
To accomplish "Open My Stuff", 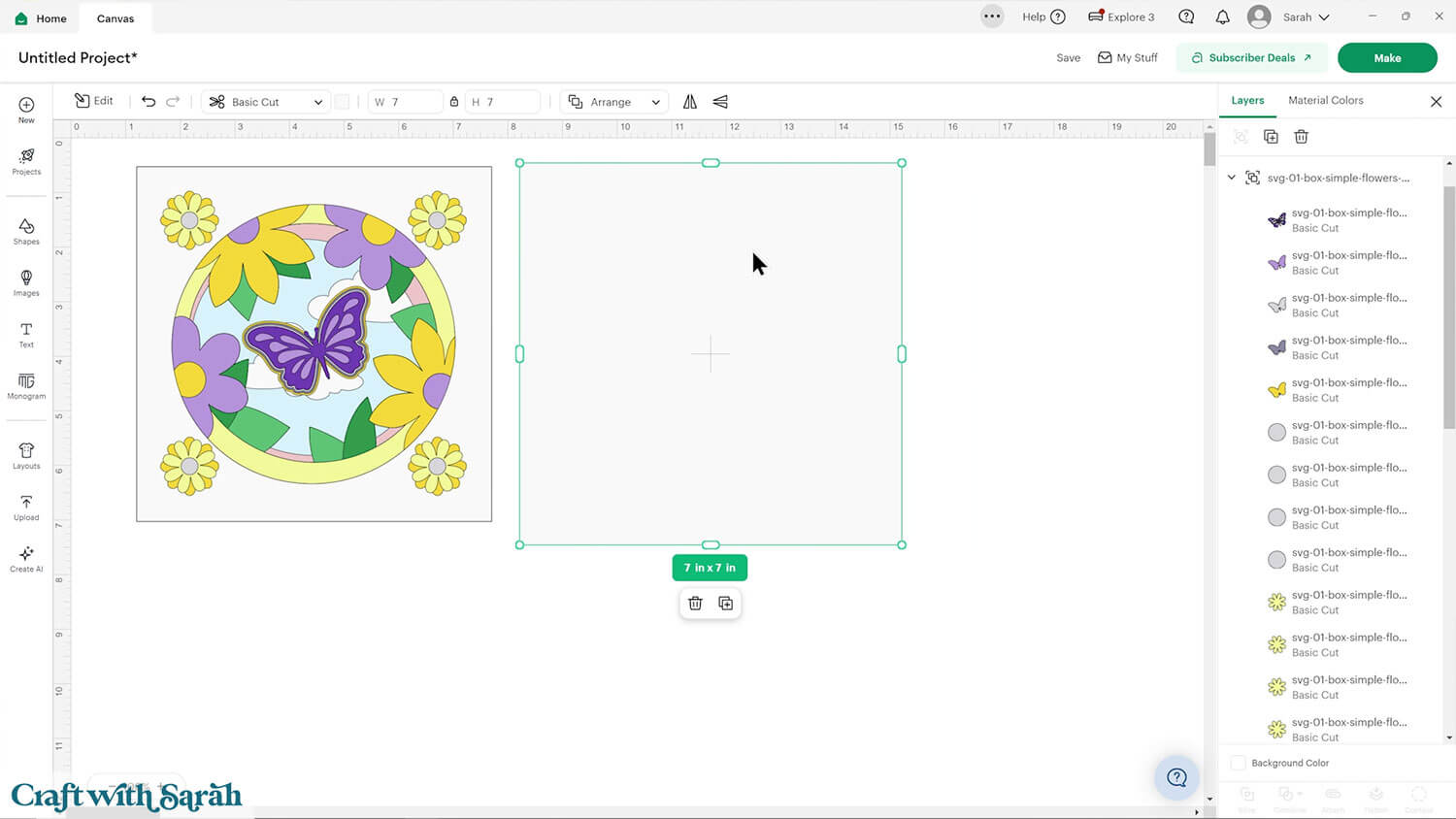I will click(1128, 57).
